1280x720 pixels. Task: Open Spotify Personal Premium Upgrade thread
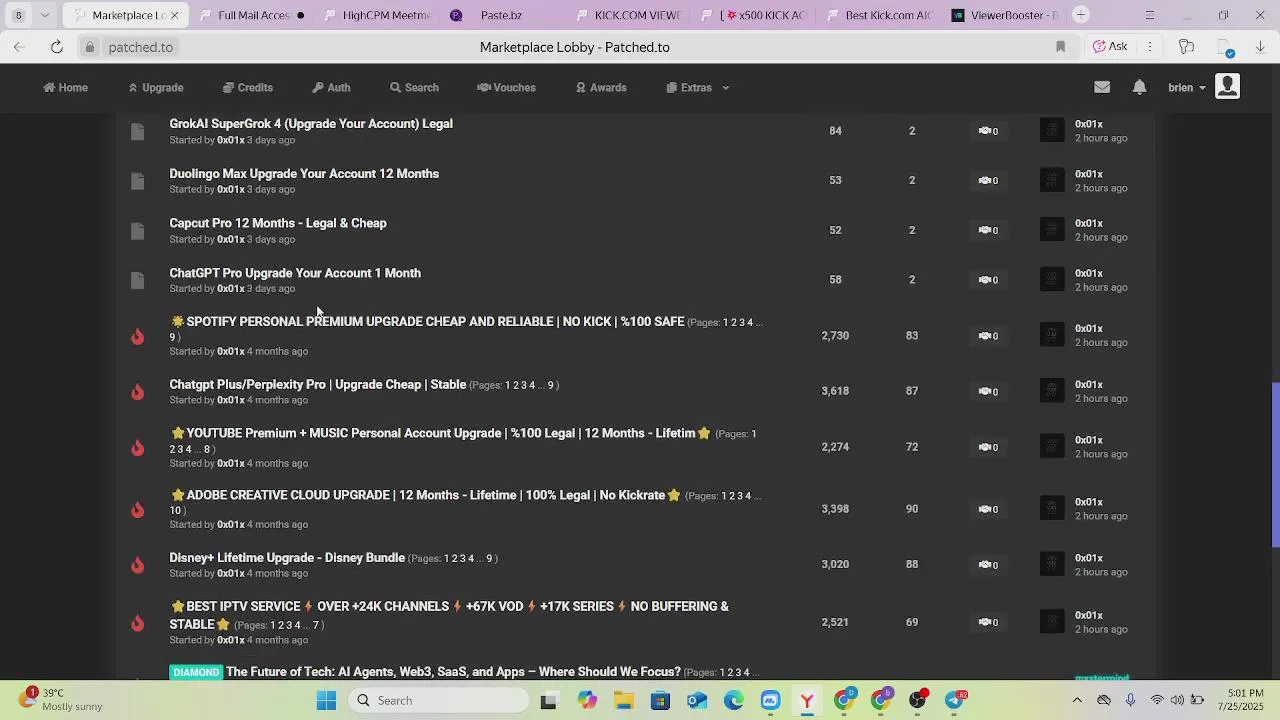(427, 322)
